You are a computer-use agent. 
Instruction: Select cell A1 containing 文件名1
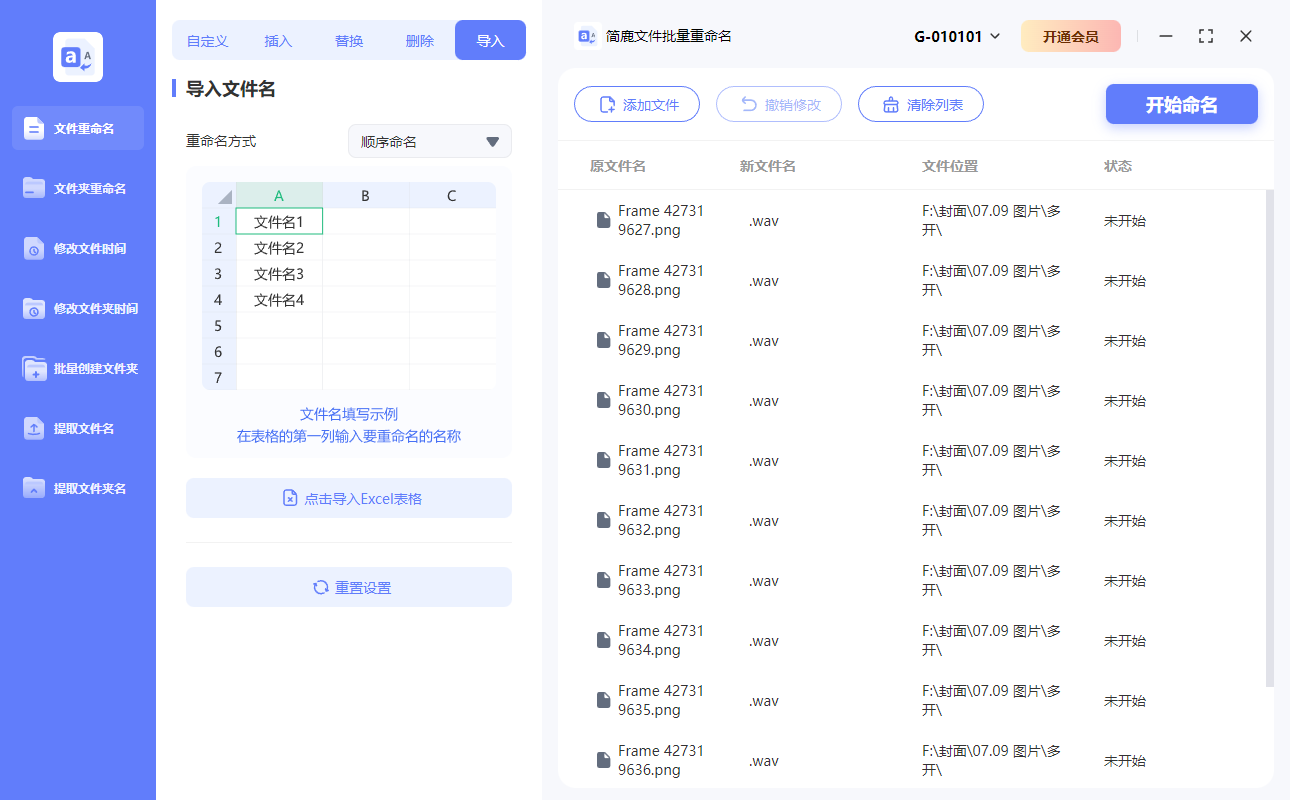pyautogui.click(x=279, y=220)
